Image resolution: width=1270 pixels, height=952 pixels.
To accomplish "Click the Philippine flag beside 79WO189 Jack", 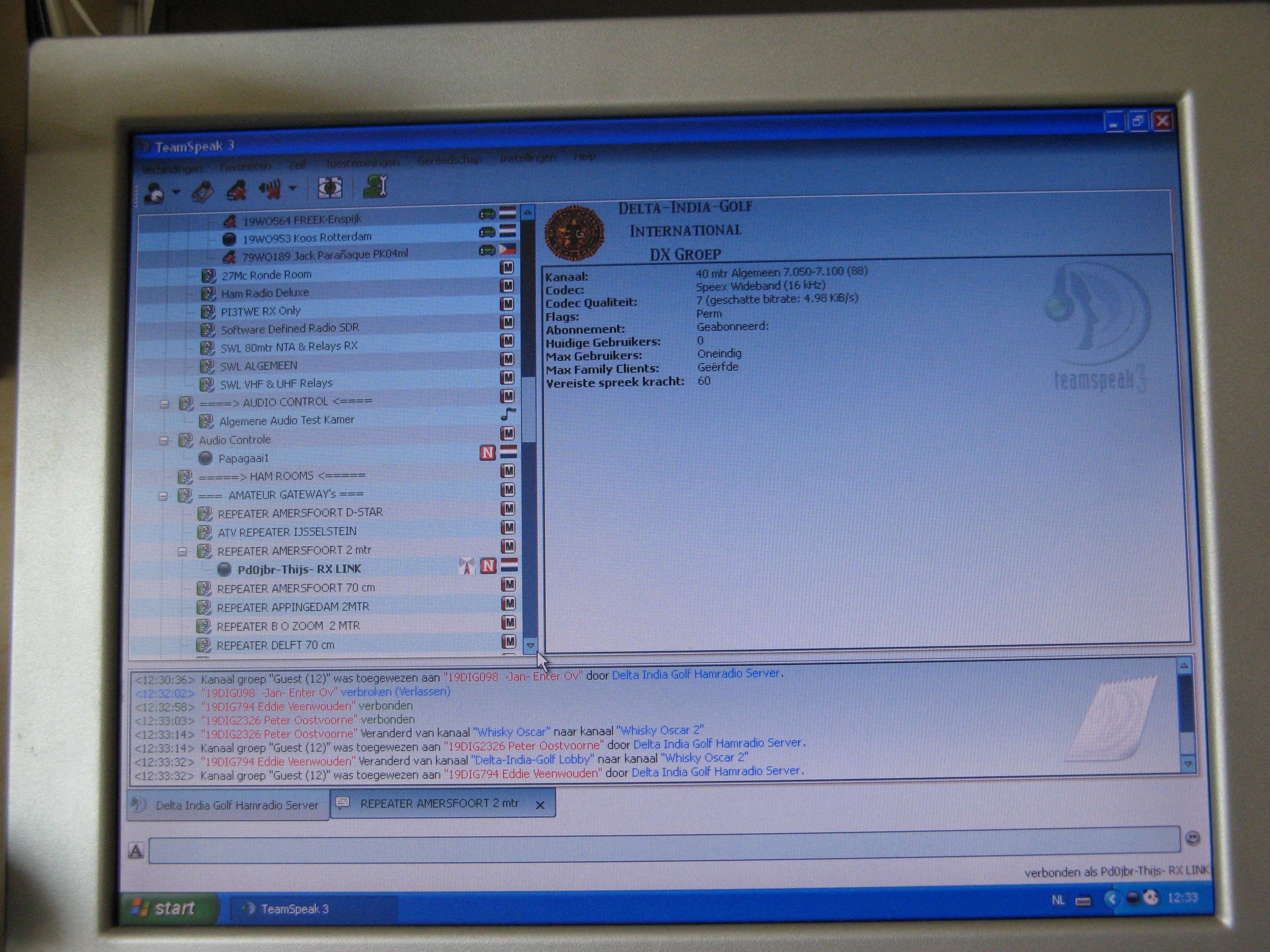I will 508,249.
